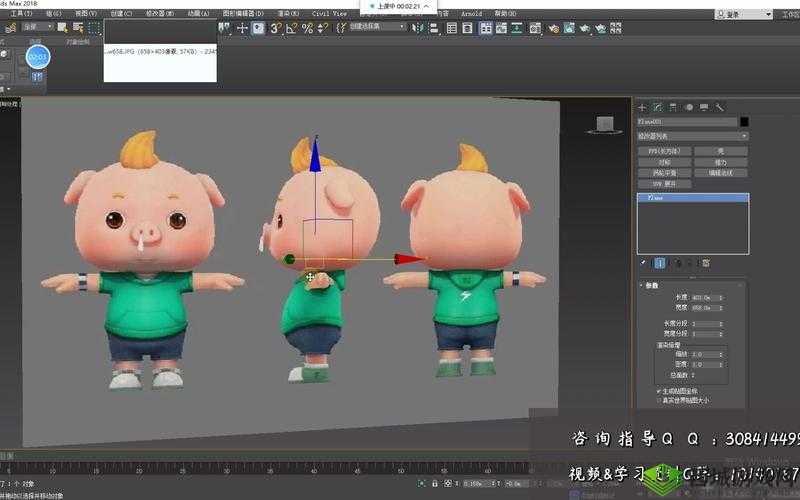The image size is (800, 500).
Task: Click the Make Unique stack icon
Action: [x=678, y=263]
